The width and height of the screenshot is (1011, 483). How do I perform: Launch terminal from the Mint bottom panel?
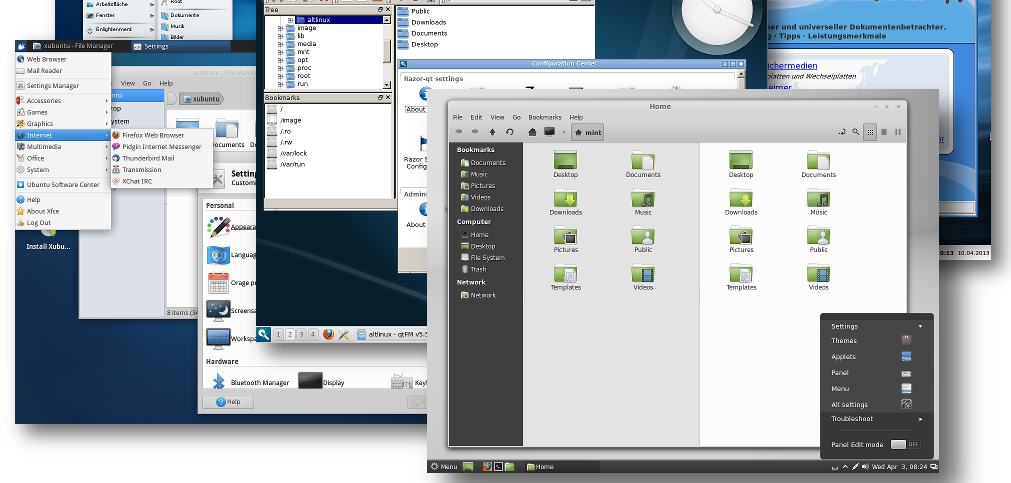pos(498,466)
